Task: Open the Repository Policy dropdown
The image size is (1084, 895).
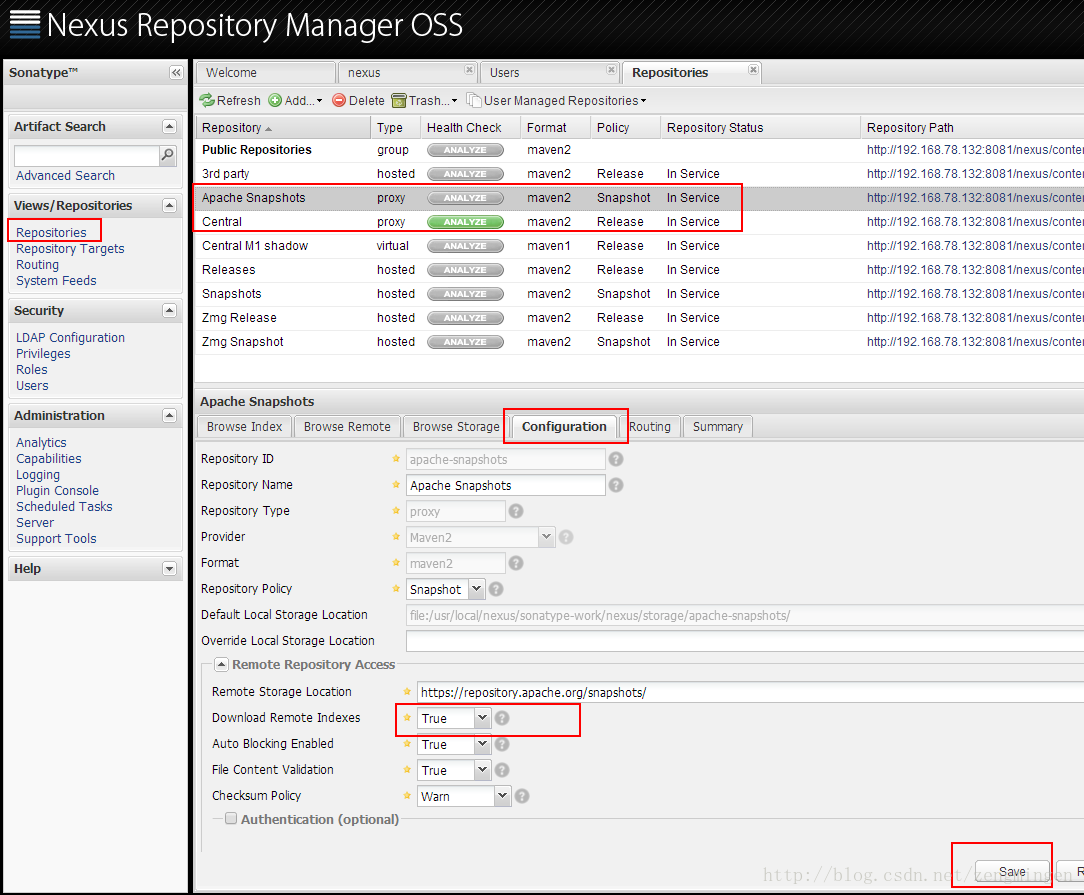Action: (476, 589)
